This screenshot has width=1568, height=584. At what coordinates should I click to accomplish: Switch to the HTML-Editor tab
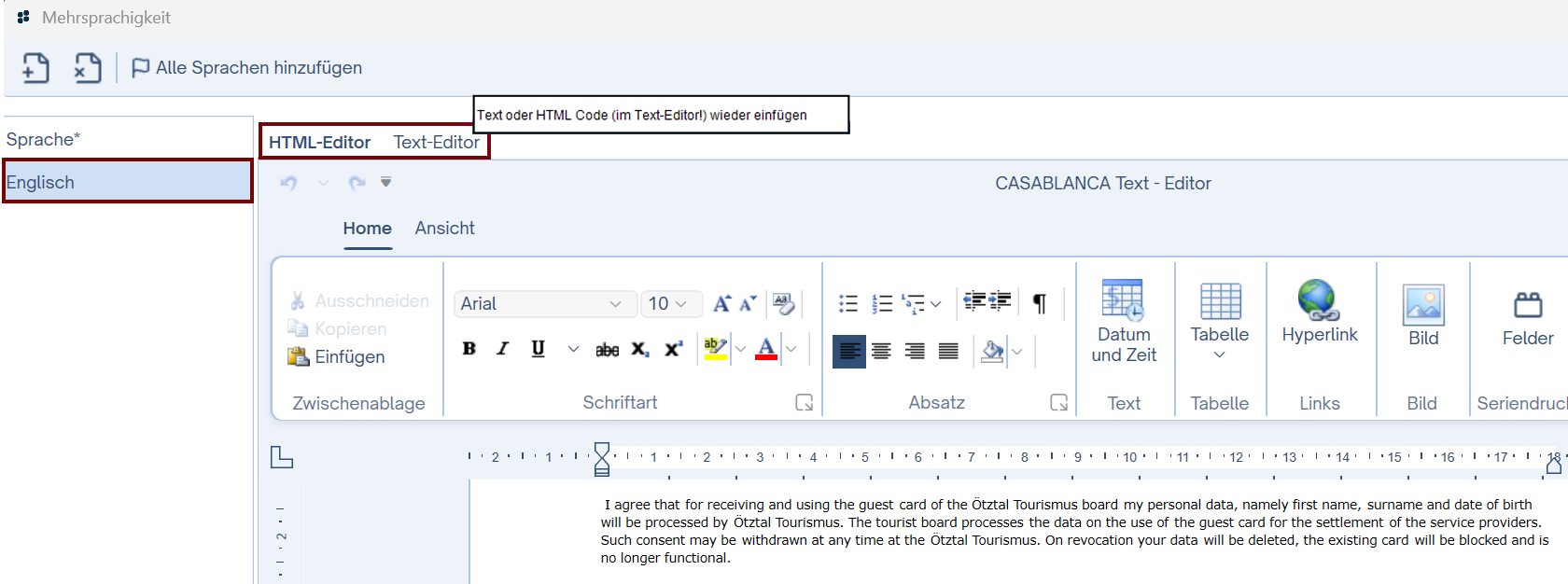(319, 142)
